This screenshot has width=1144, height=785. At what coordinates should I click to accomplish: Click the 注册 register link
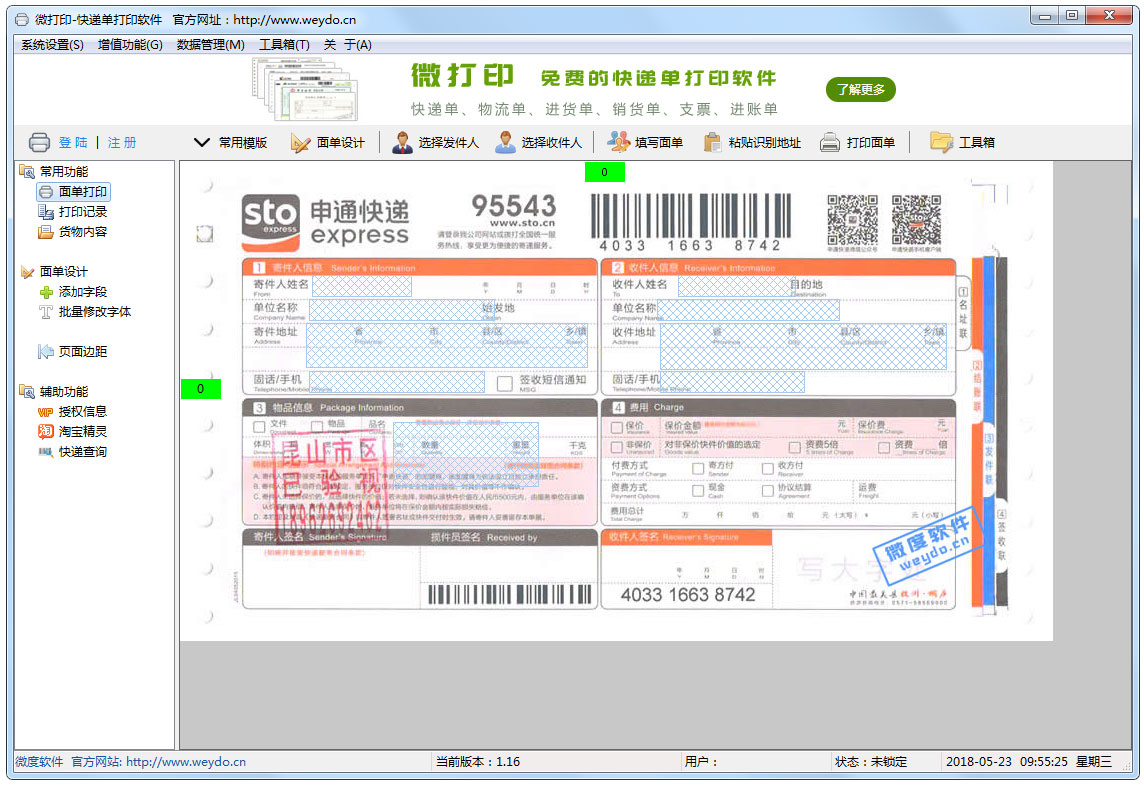122,143
